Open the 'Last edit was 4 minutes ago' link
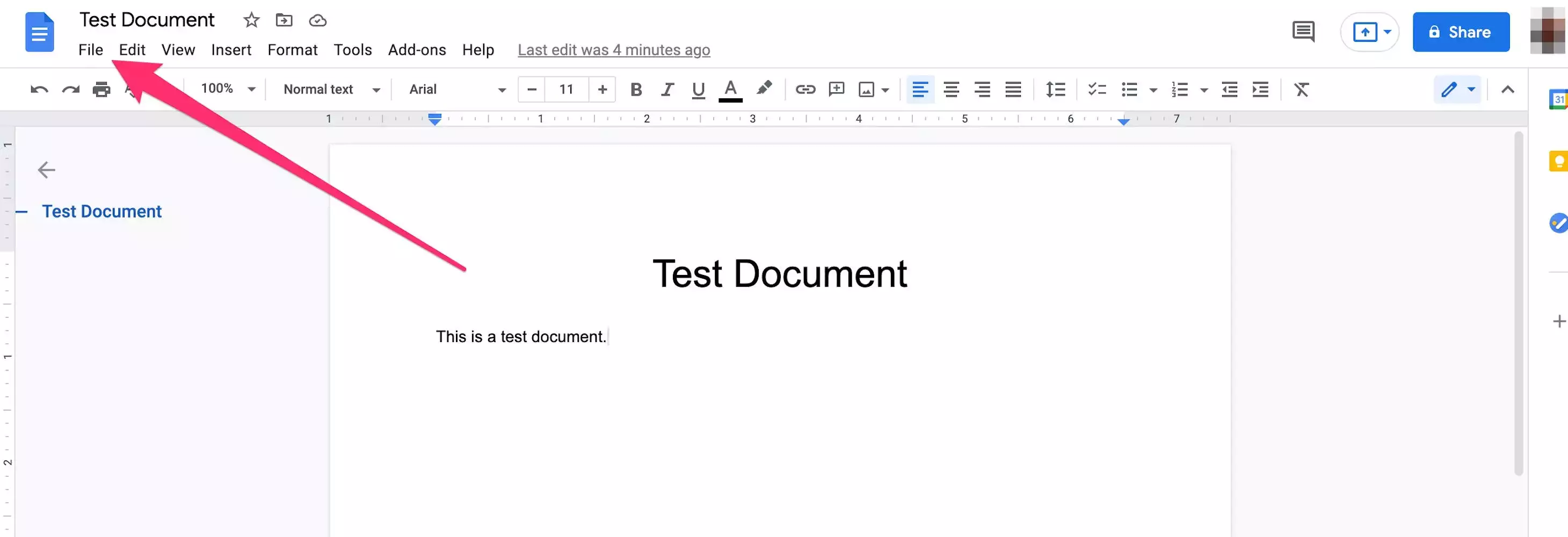This screenshot has width=1568, height=537. pos(614,50)
